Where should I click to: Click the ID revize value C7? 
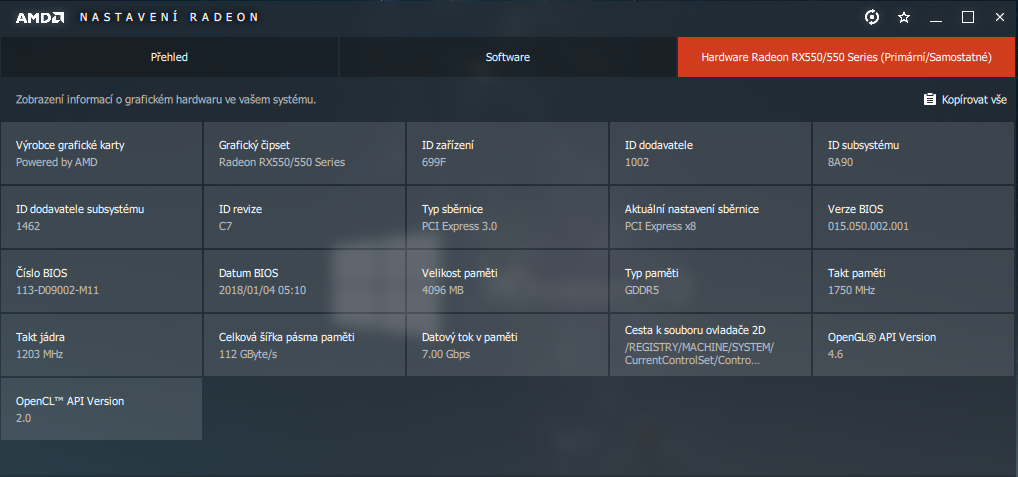coord(225,226)
